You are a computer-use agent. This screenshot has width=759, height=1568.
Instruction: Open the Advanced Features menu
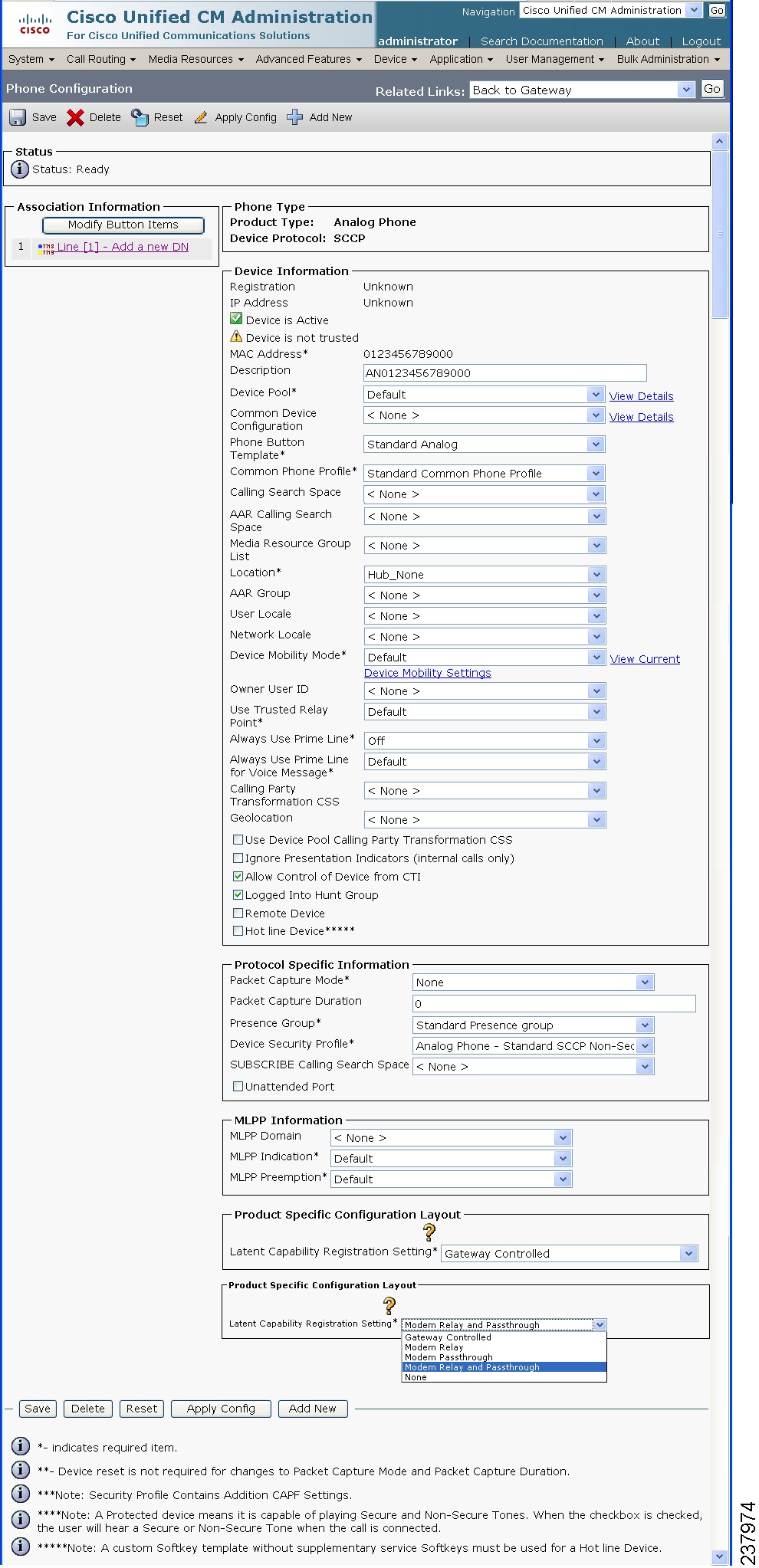(x=309, y=59)
